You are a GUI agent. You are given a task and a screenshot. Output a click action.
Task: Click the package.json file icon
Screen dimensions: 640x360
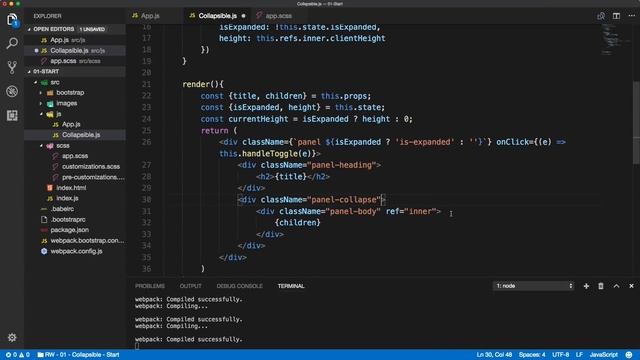44,230
